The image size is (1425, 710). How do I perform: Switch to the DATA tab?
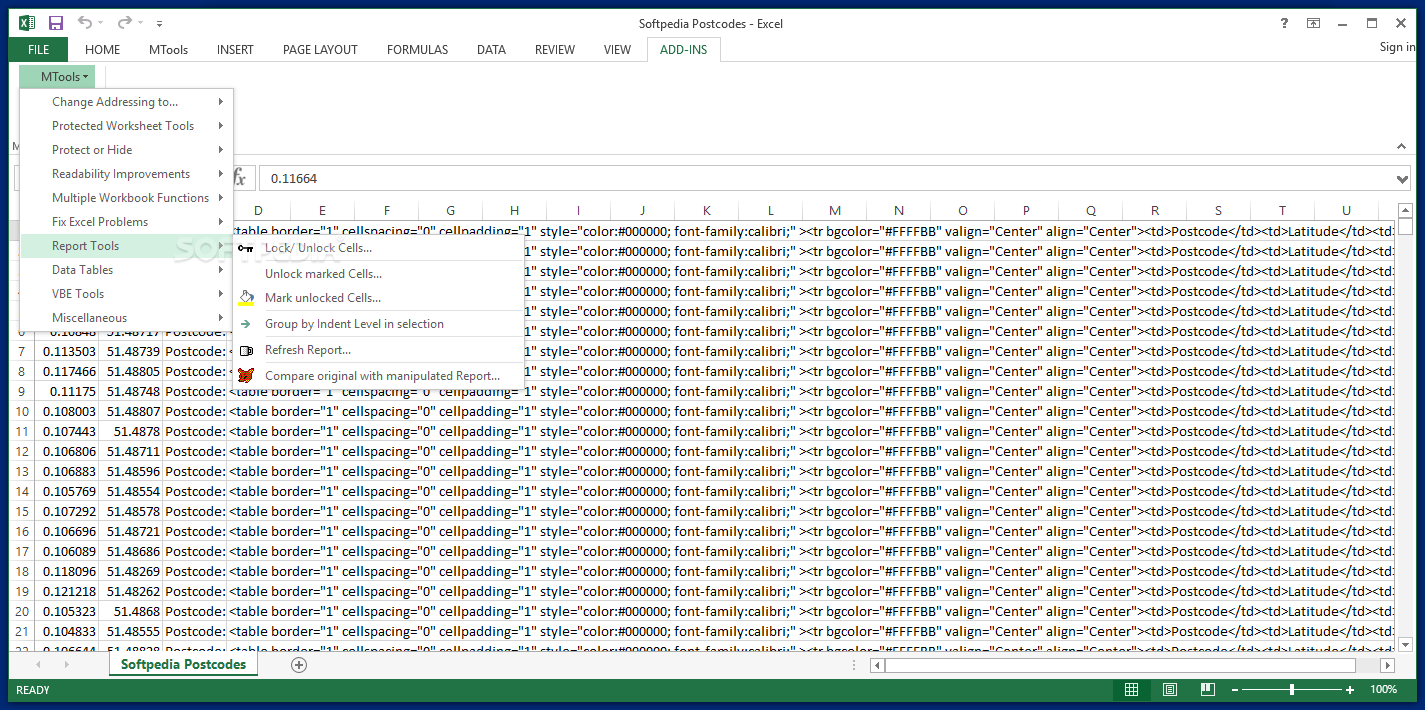coord(491,49)
